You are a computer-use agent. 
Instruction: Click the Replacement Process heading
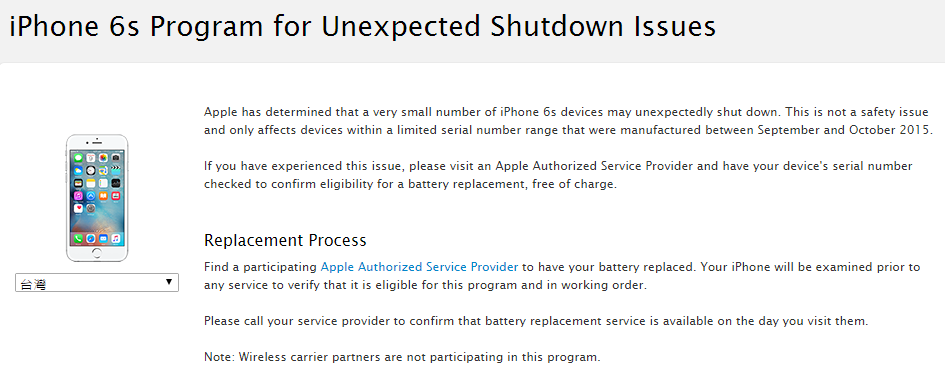[x=285, y=240]
